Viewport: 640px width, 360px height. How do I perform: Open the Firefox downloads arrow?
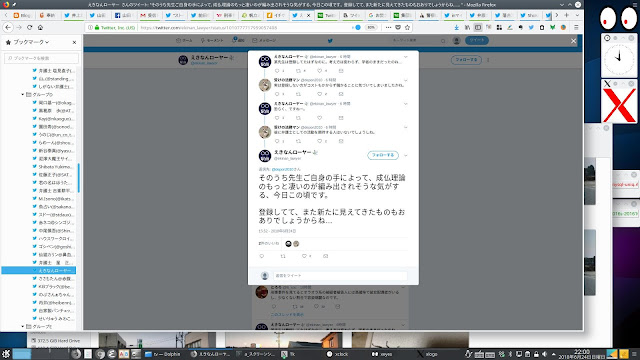coord(457,27)
